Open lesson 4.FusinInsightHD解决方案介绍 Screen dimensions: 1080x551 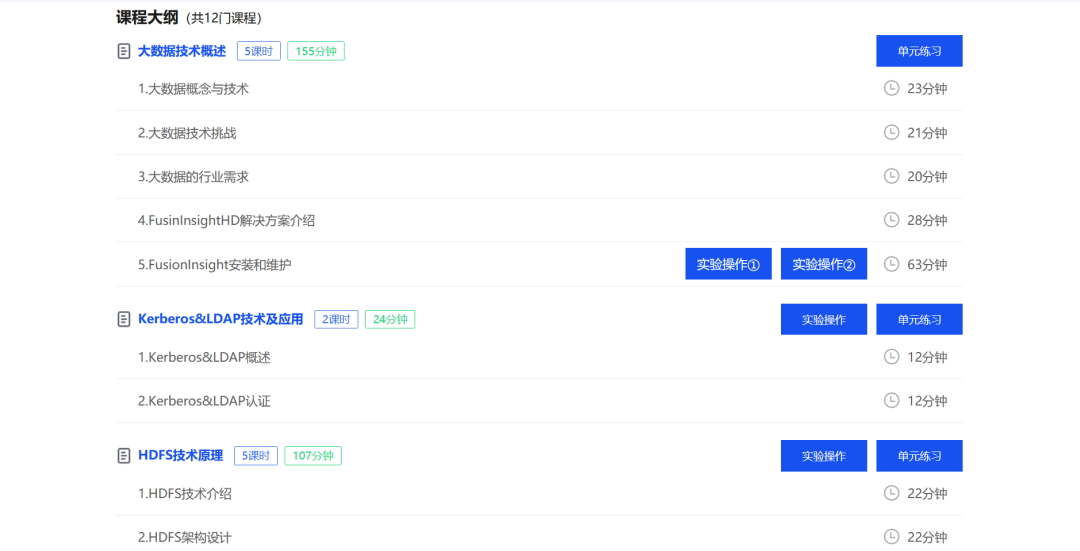point(226,221)
